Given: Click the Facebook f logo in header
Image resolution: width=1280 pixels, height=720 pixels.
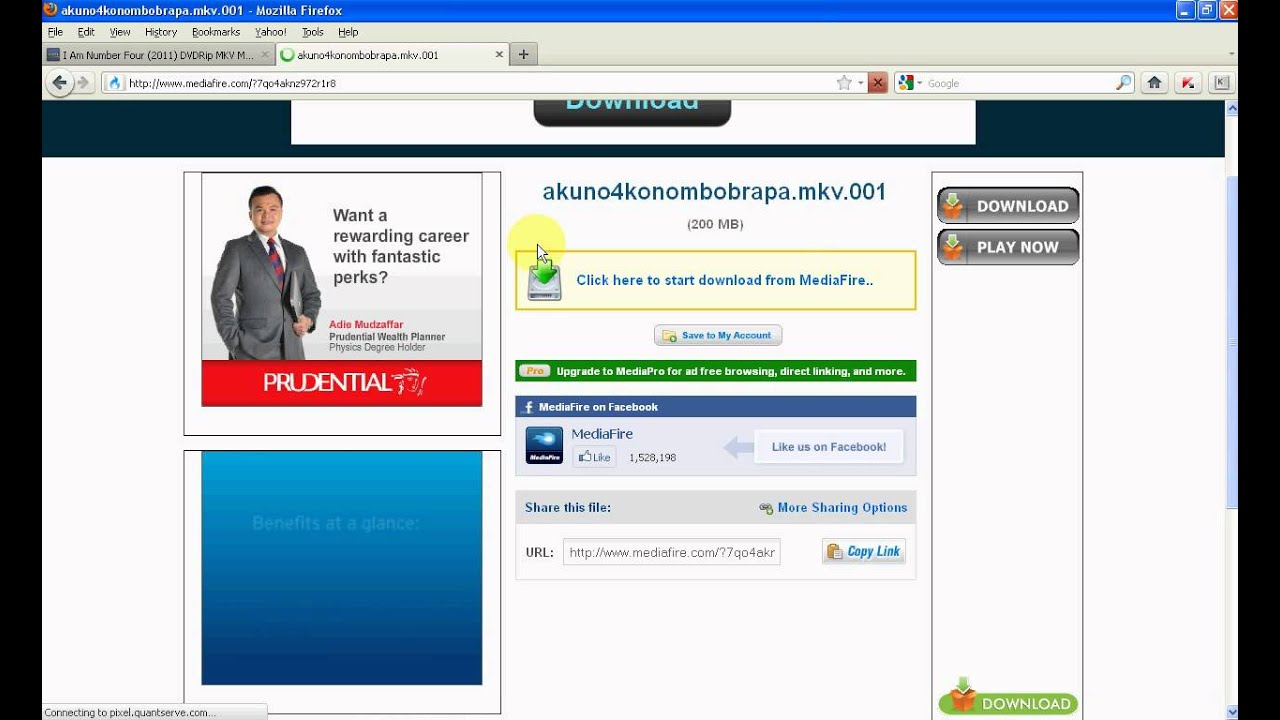Looking at the screenshot, I should pos(528,407).
